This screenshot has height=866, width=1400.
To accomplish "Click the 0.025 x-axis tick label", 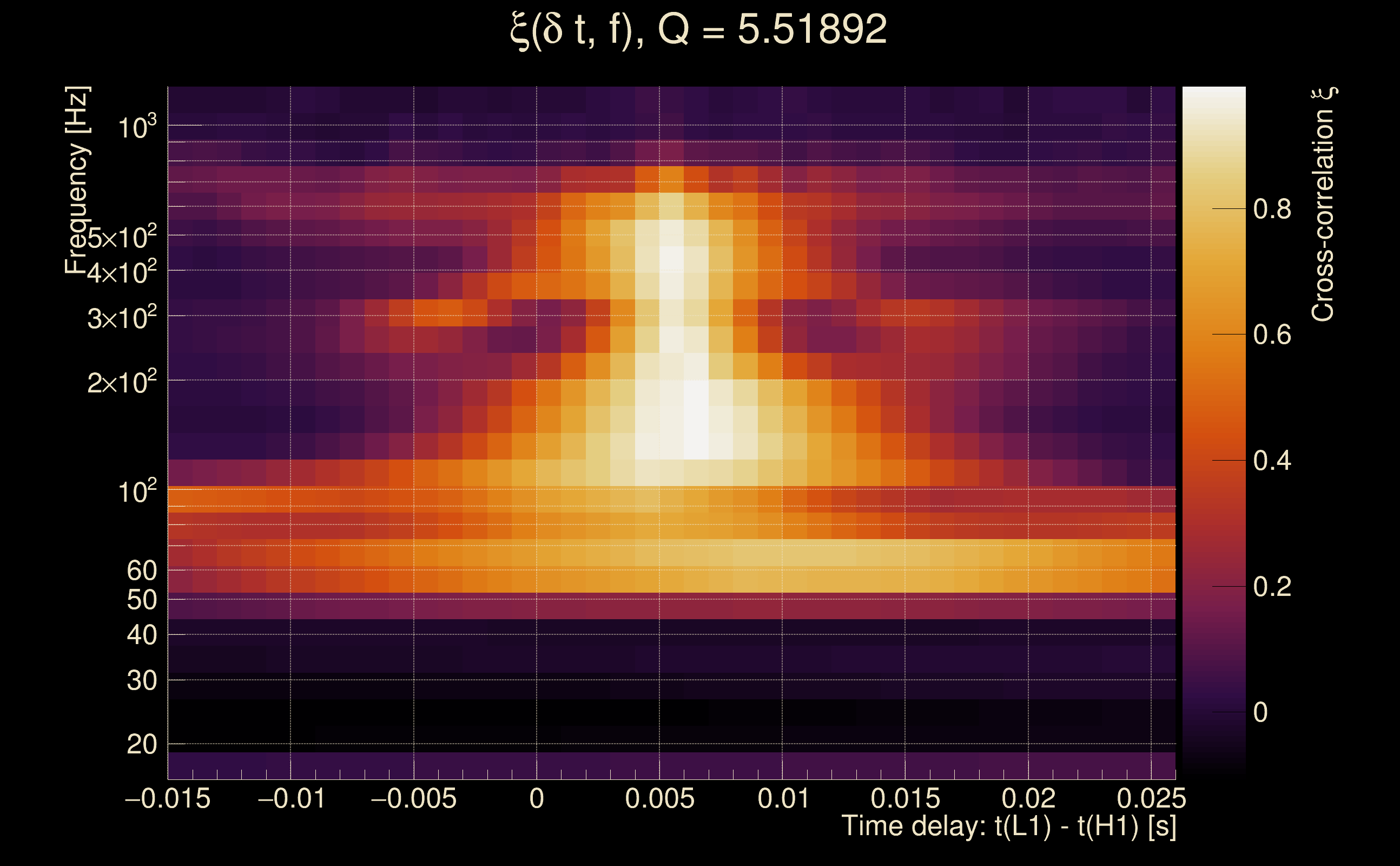I will 1151,798.
